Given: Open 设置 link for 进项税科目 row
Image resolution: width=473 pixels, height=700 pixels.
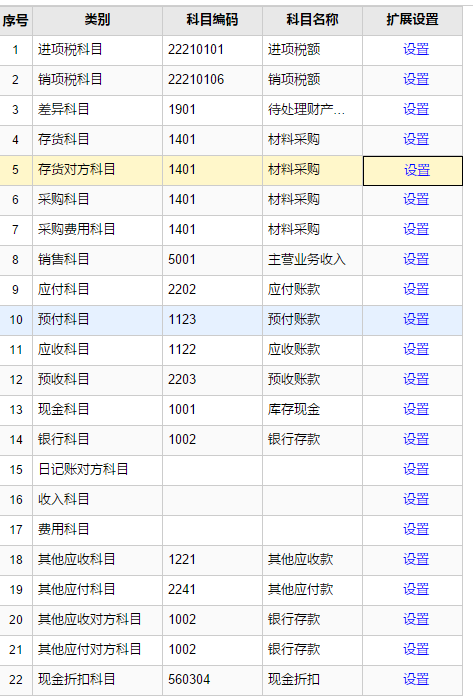Looking at the screenshot, I should point(416,50).
